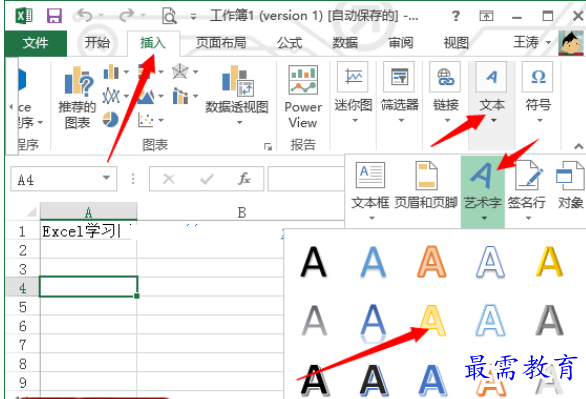This screenshot has width=586, height=399.
Task: Collapse the ribbon
Action: tap(578, 146)
